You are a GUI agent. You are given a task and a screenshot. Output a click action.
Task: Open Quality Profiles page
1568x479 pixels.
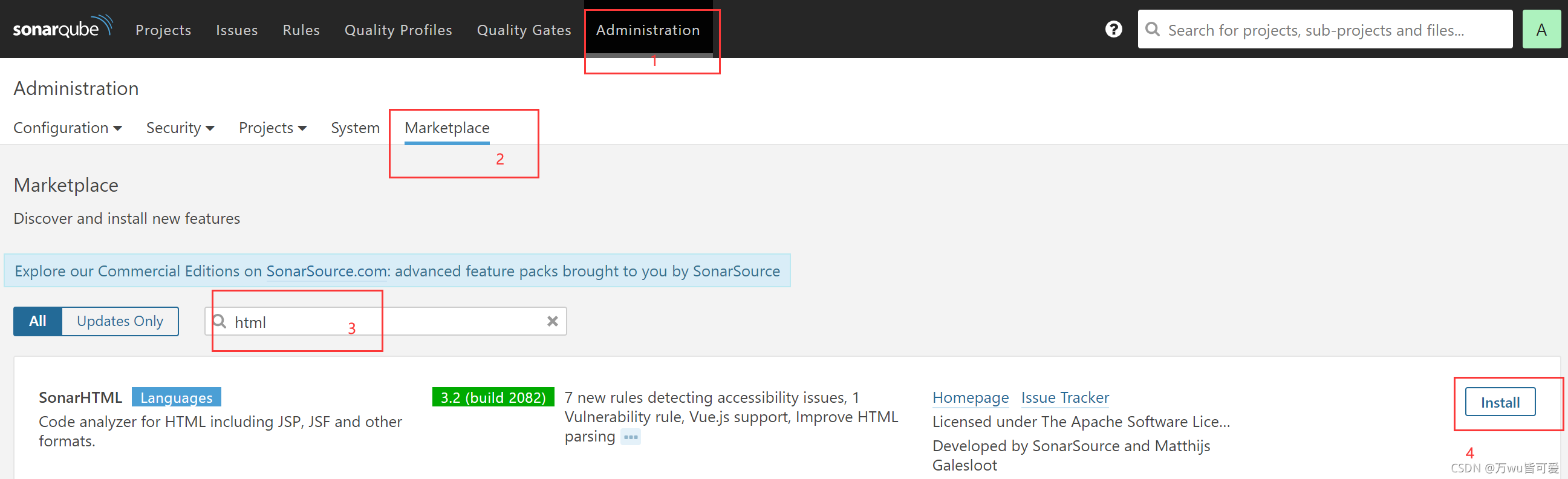pos(398,30)
